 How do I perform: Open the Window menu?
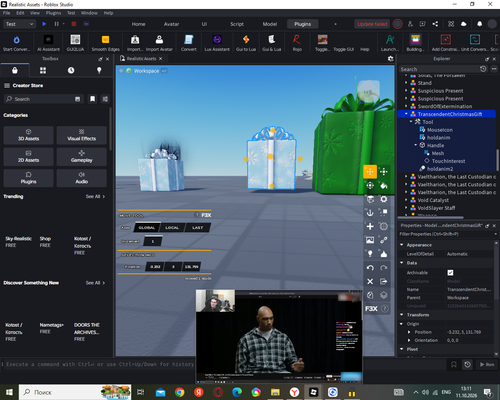[x=89, y=13]
